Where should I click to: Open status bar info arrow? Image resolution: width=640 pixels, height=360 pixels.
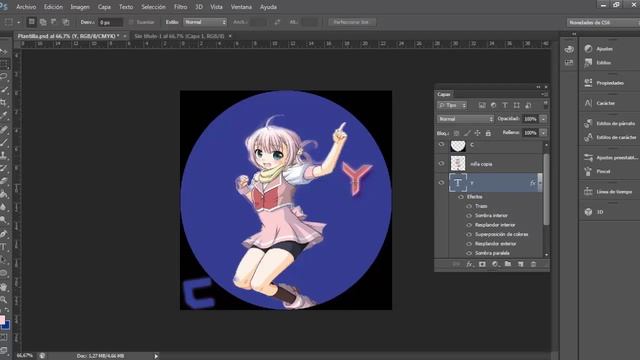pyautogui.click(x=156, y=356)
